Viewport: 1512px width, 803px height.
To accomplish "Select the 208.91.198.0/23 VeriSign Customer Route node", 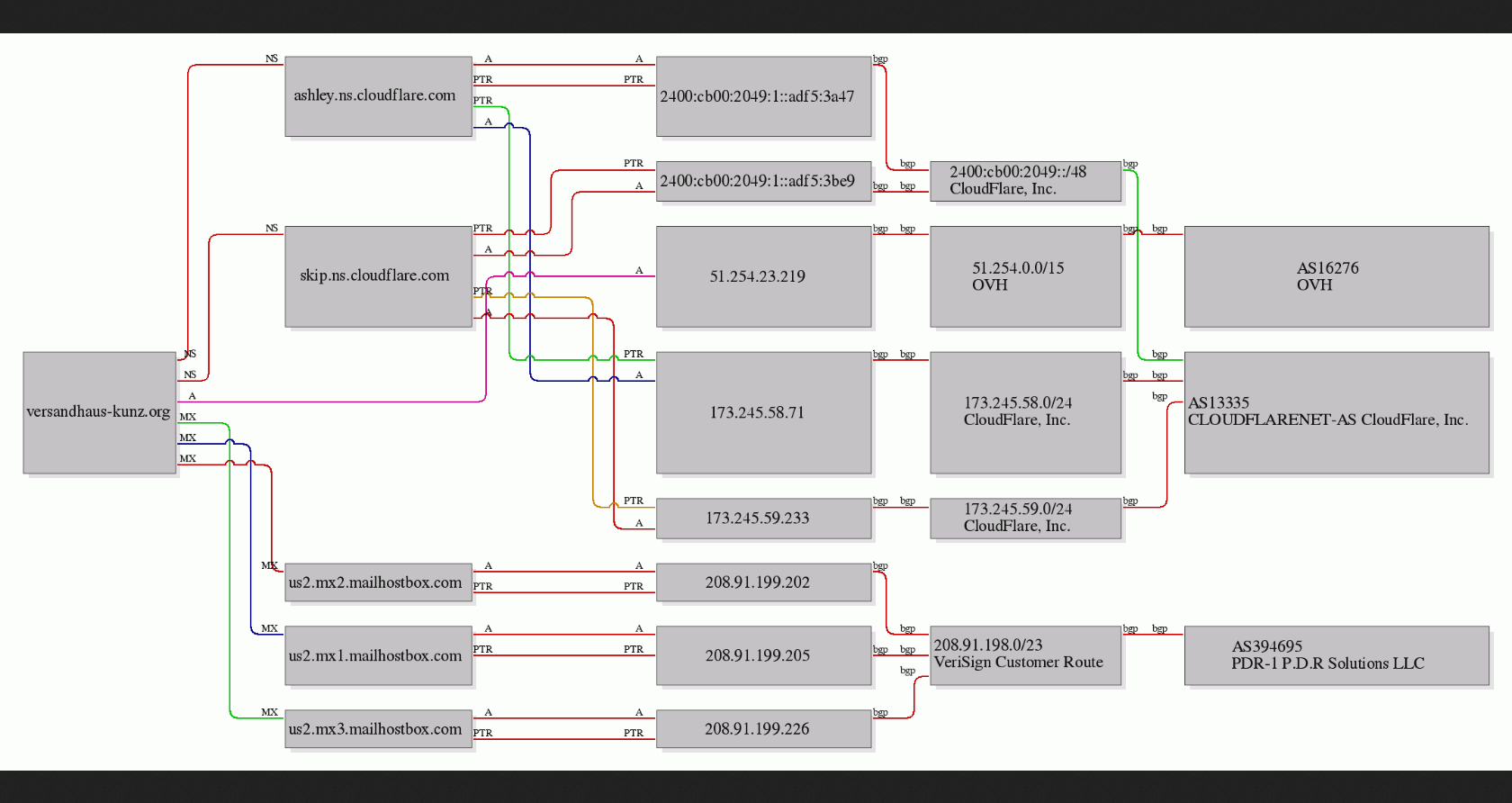I will (x=1025, y=655).
